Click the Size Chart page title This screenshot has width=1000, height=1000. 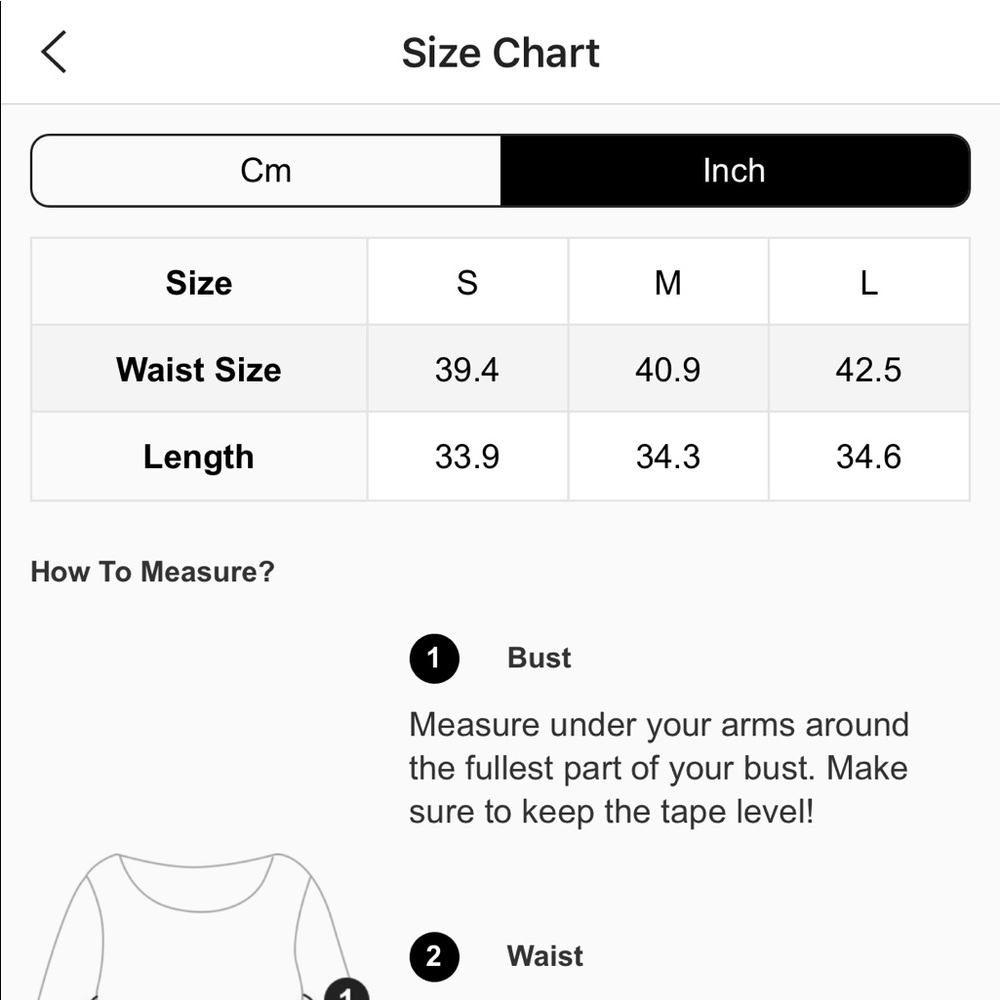click(x=500, y=53)
